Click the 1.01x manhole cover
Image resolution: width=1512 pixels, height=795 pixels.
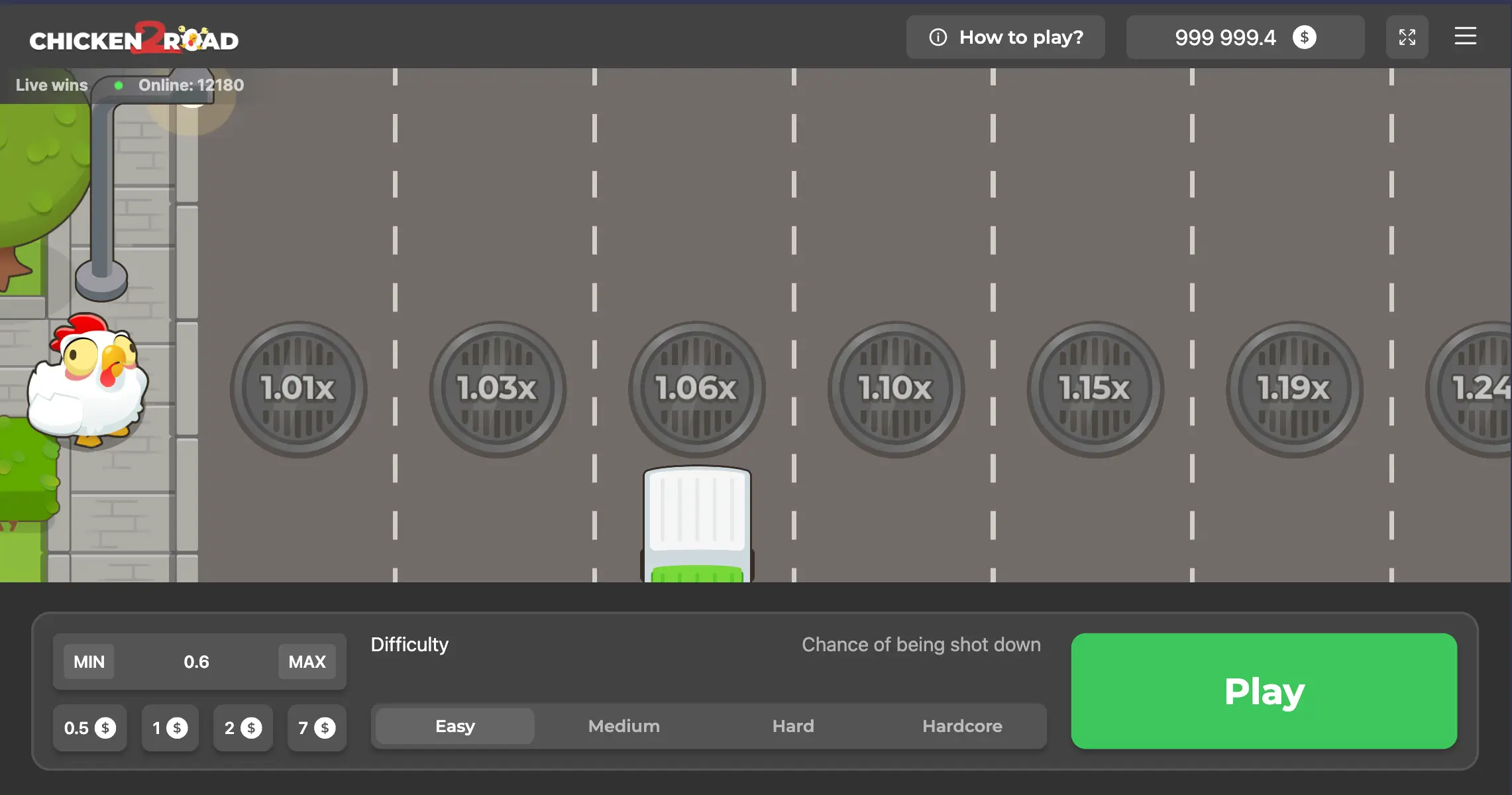tap(298, 389)
